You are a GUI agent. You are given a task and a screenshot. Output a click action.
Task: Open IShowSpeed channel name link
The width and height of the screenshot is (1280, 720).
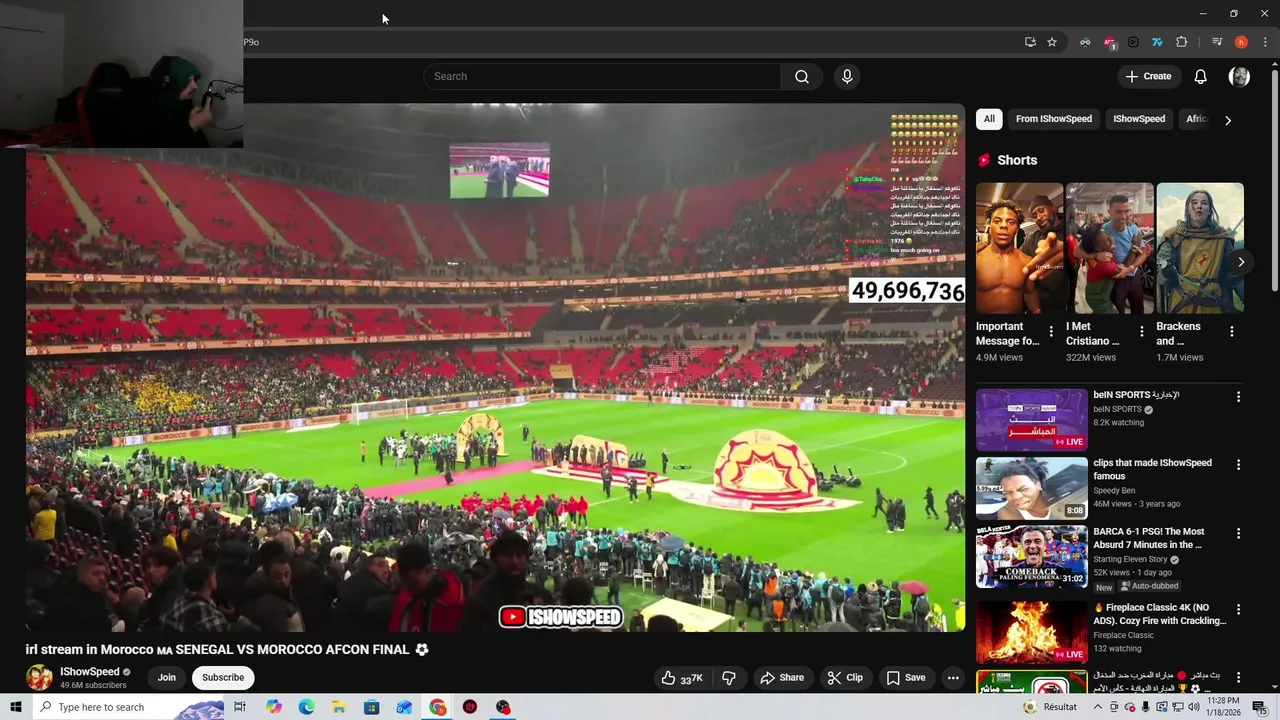coord(89,672)
